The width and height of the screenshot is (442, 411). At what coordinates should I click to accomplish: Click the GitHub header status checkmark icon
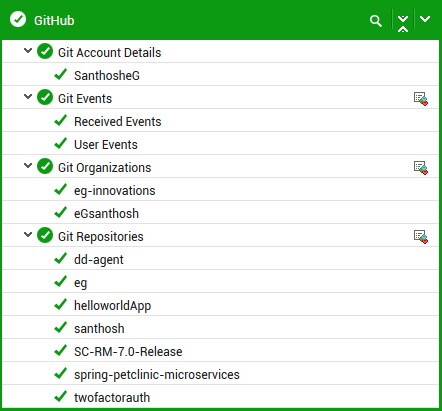18,19
